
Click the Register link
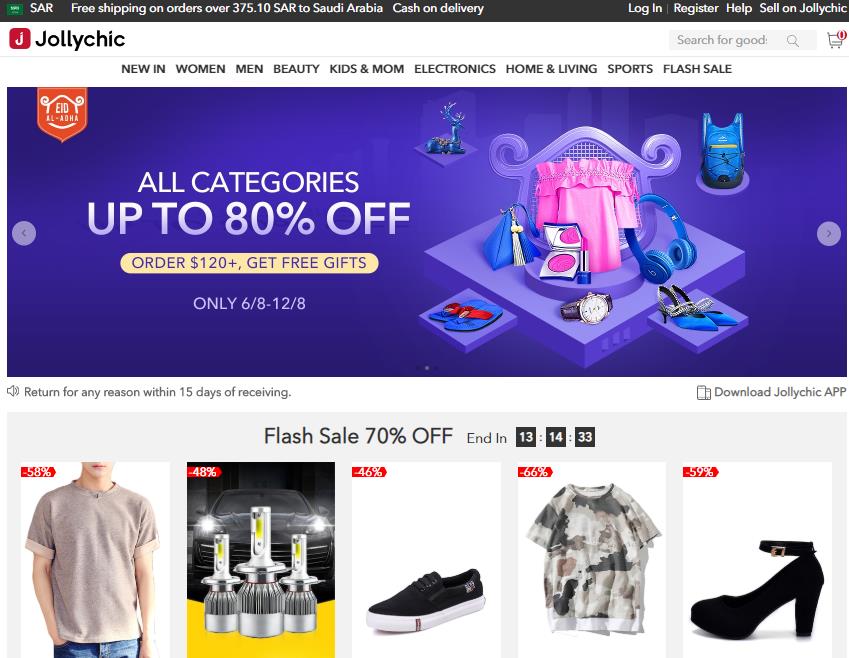click(x=696, y=8)
